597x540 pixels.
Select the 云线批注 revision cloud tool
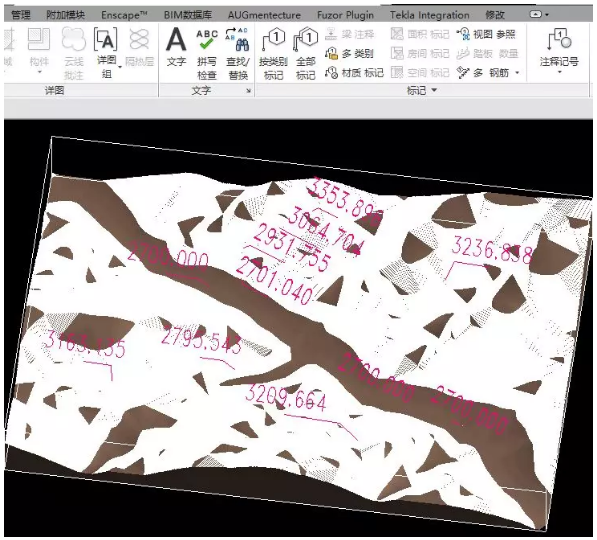tap(73, 53)
